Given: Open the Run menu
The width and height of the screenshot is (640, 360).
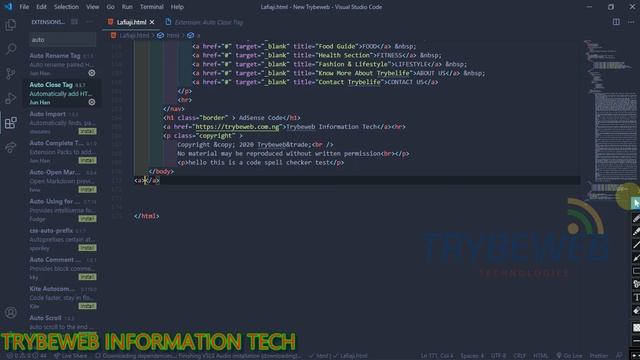Looking at the screenshot, I should pos(127,7).
